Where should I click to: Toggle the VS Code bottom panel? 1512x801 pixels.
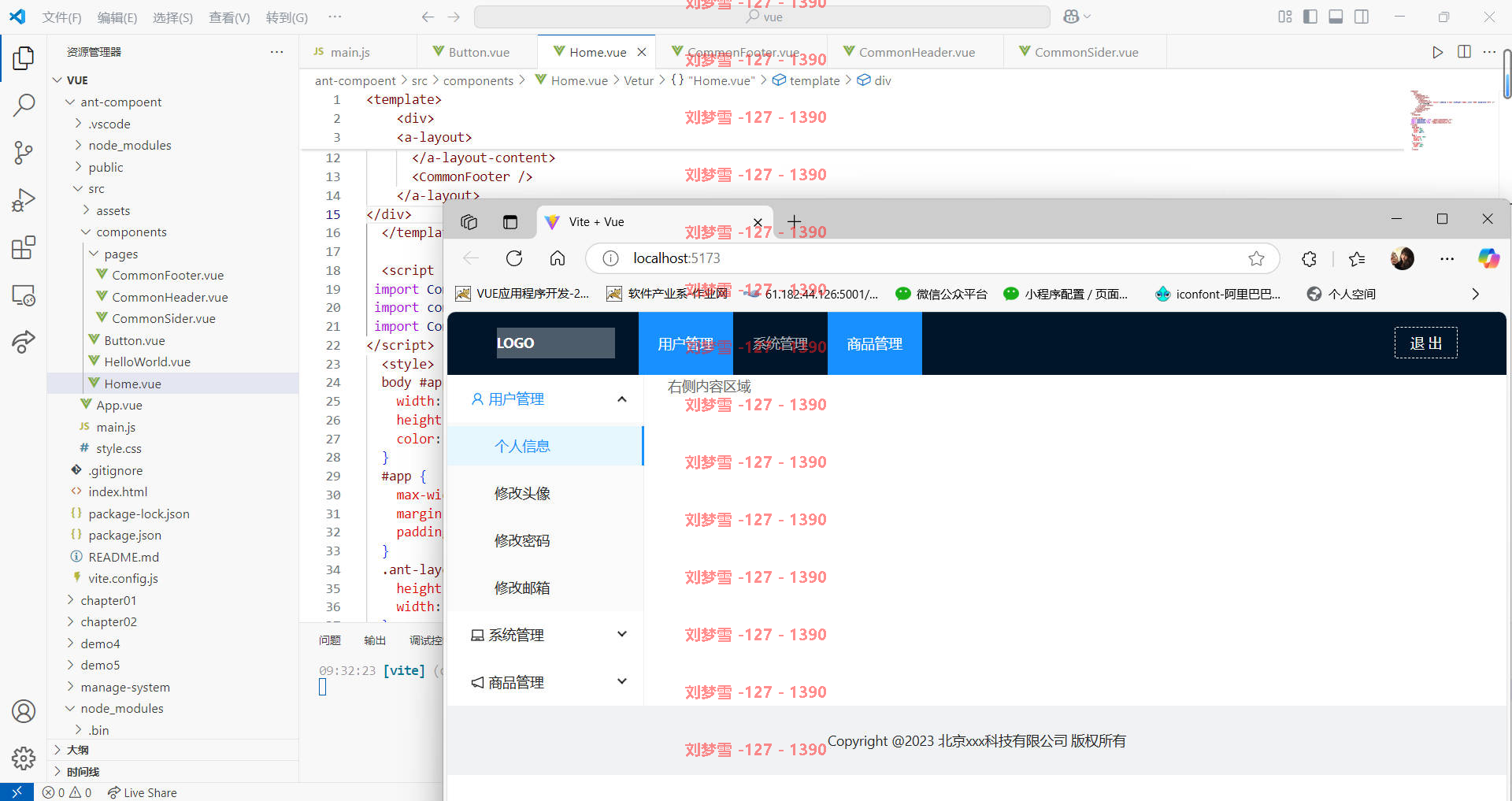pyautogui.click(x=1336, y=17)
